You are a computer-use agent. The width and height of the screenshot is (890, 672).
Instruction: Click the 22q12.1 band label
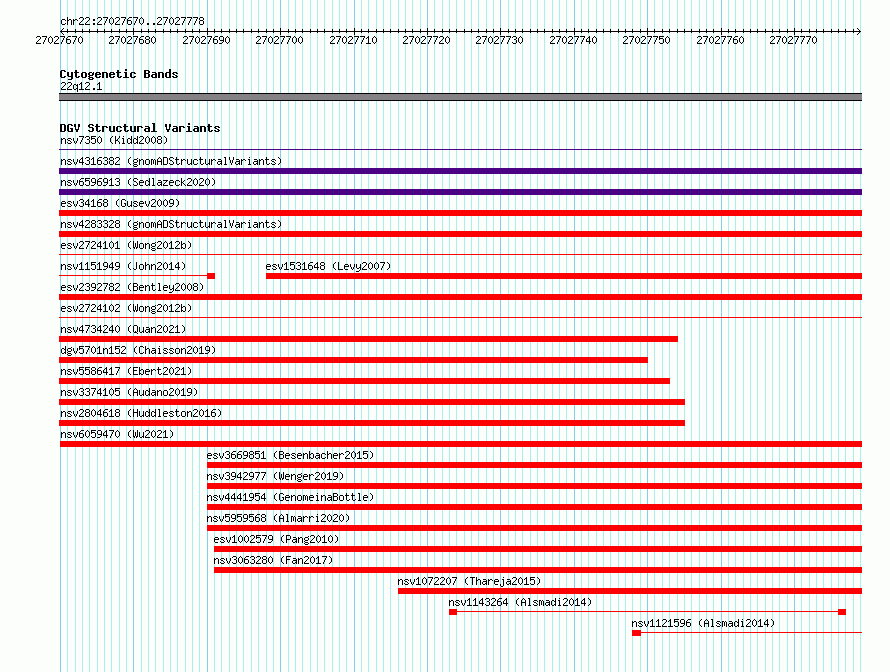click(81, 86)
